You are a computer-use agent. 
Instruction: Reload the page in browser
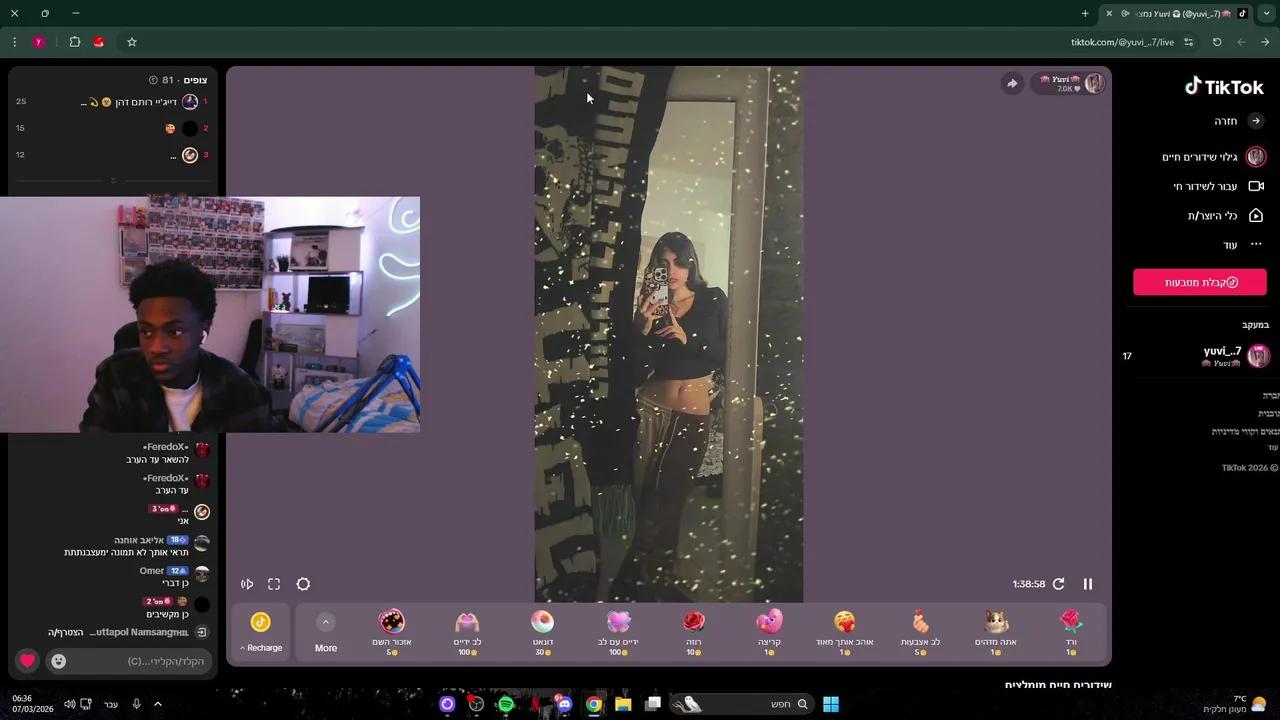click(x=1217, y=42)
